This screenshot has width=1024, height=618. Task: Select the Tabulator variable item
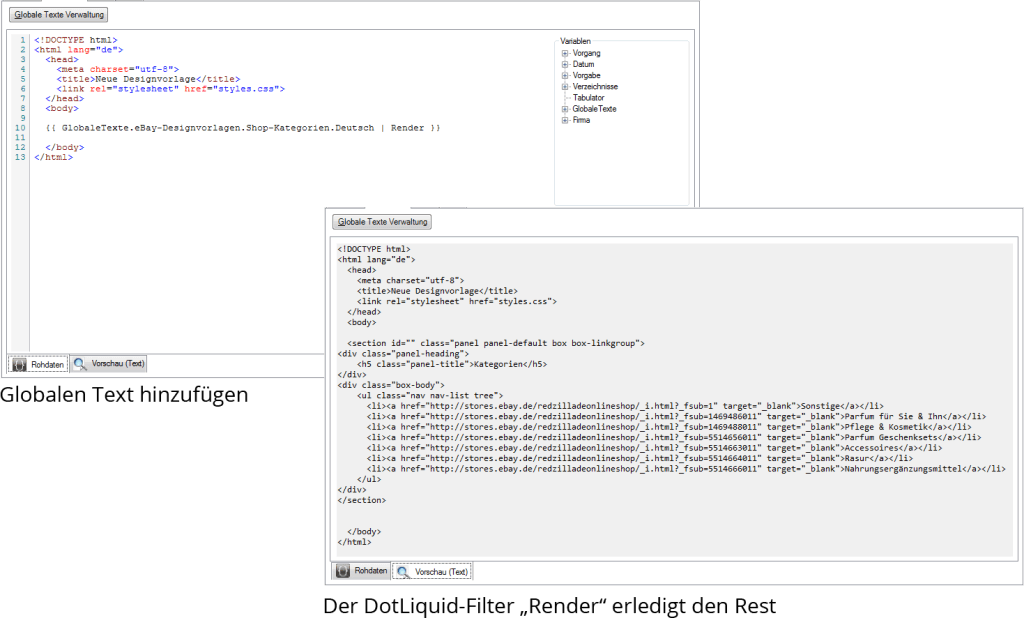point(588,98)
